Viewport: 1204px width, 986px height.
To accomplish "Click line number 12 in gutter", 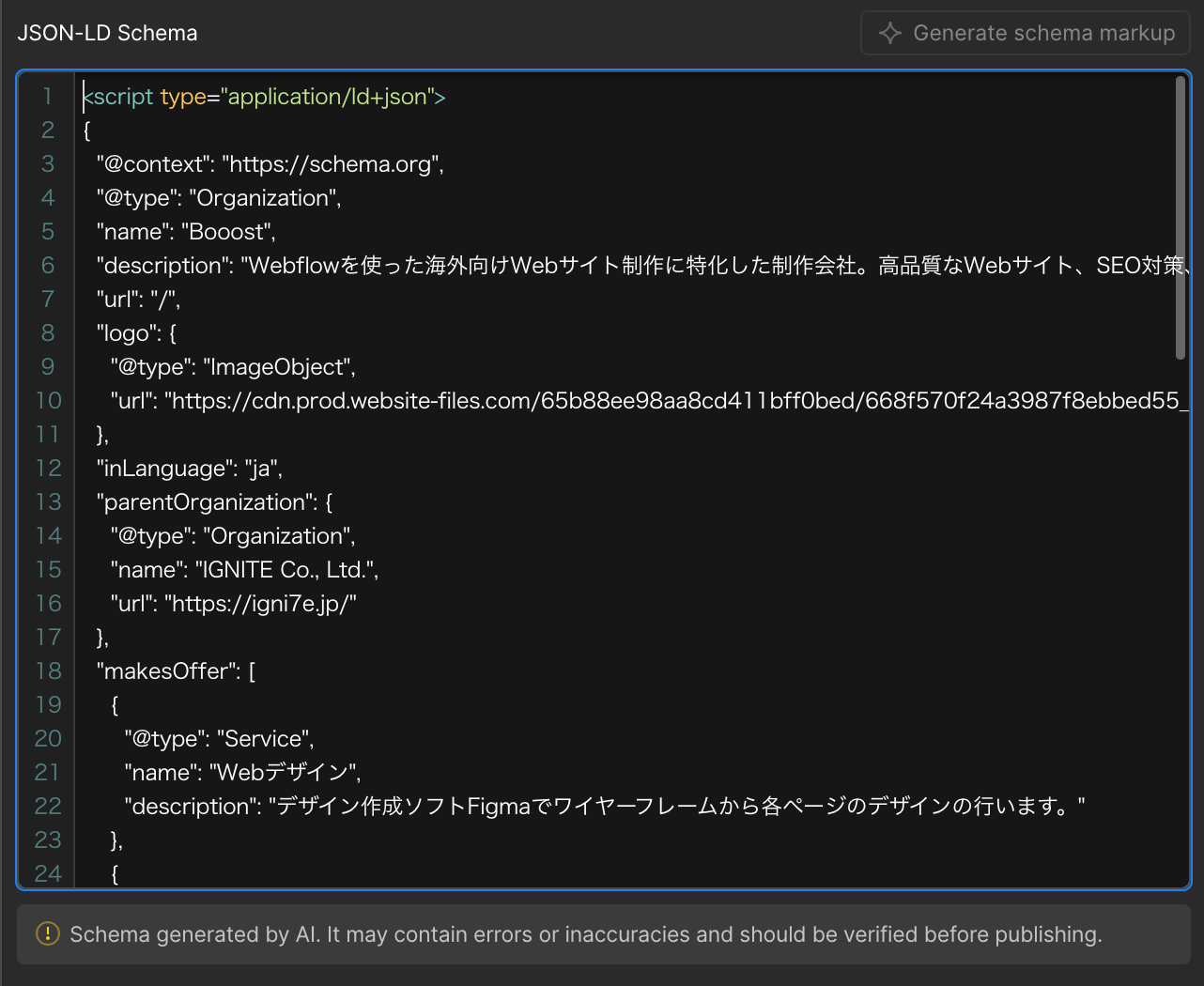I will (x=48, y=469).
